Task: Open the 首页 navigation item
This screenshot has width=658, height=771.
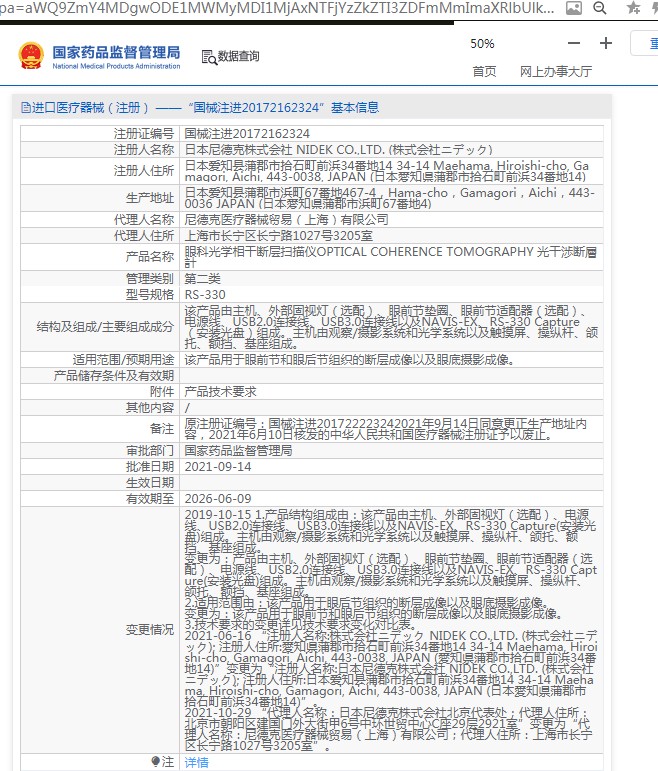Action: (x=484, y=72)
